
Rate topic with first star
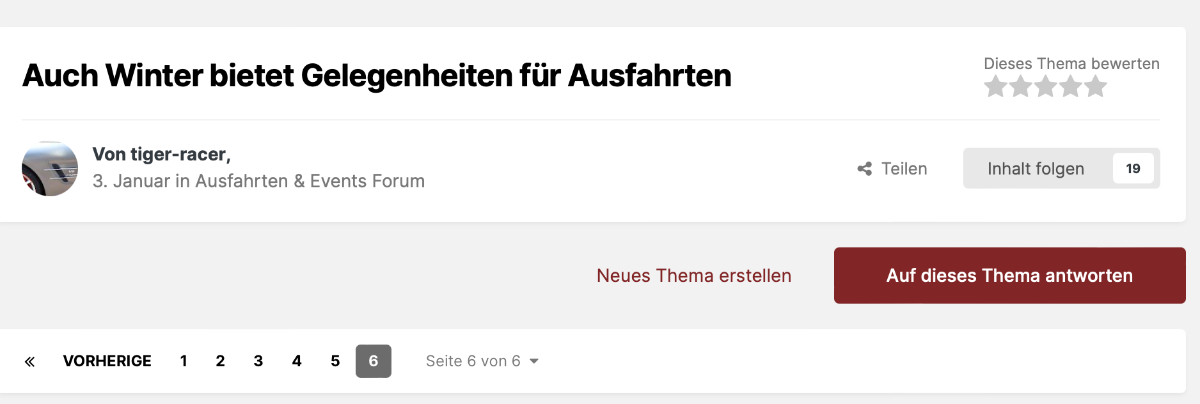click(x=995, y=87)
